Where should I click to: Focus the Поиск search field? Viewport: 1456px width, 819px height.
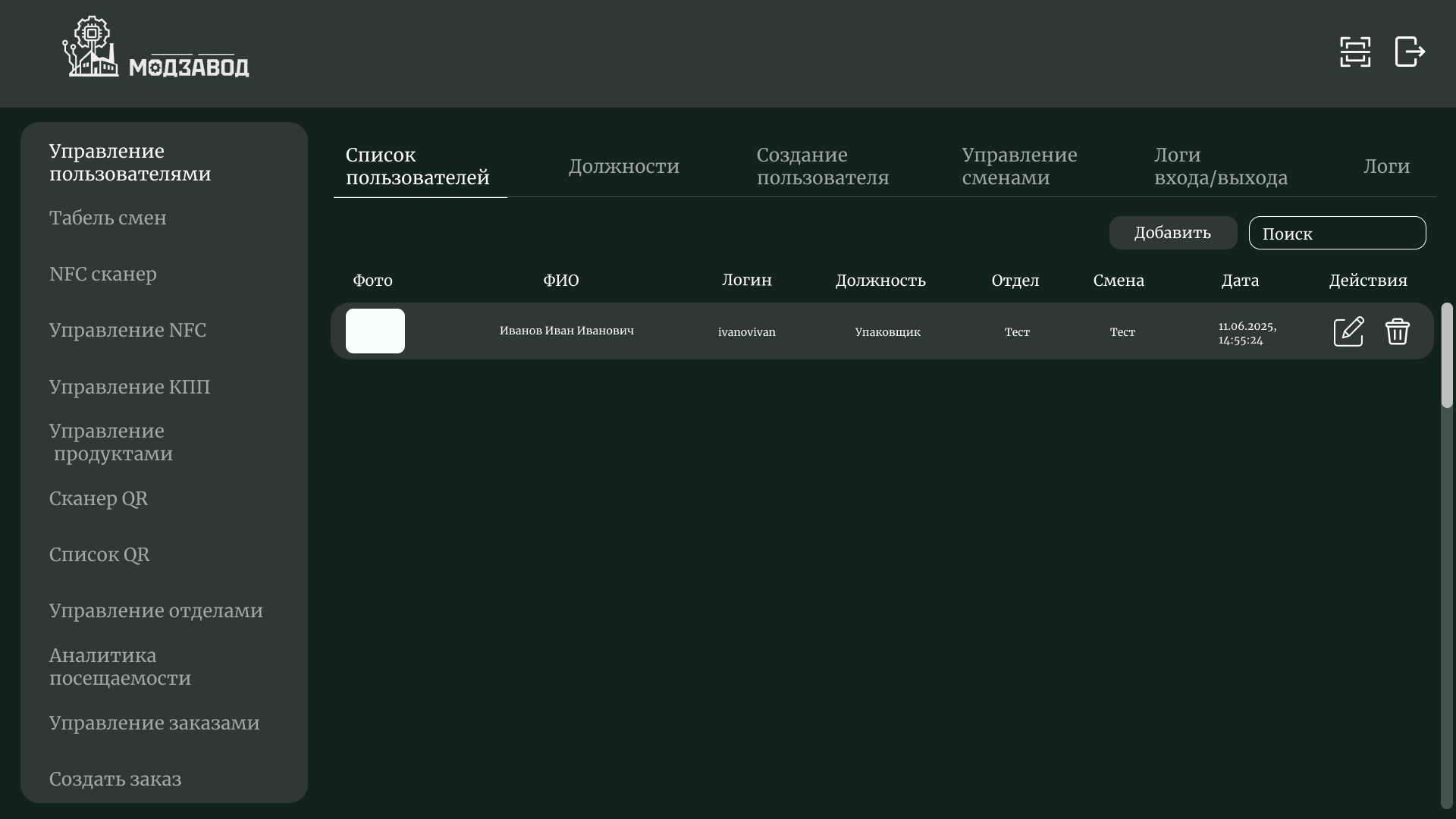pos(1337,233)
